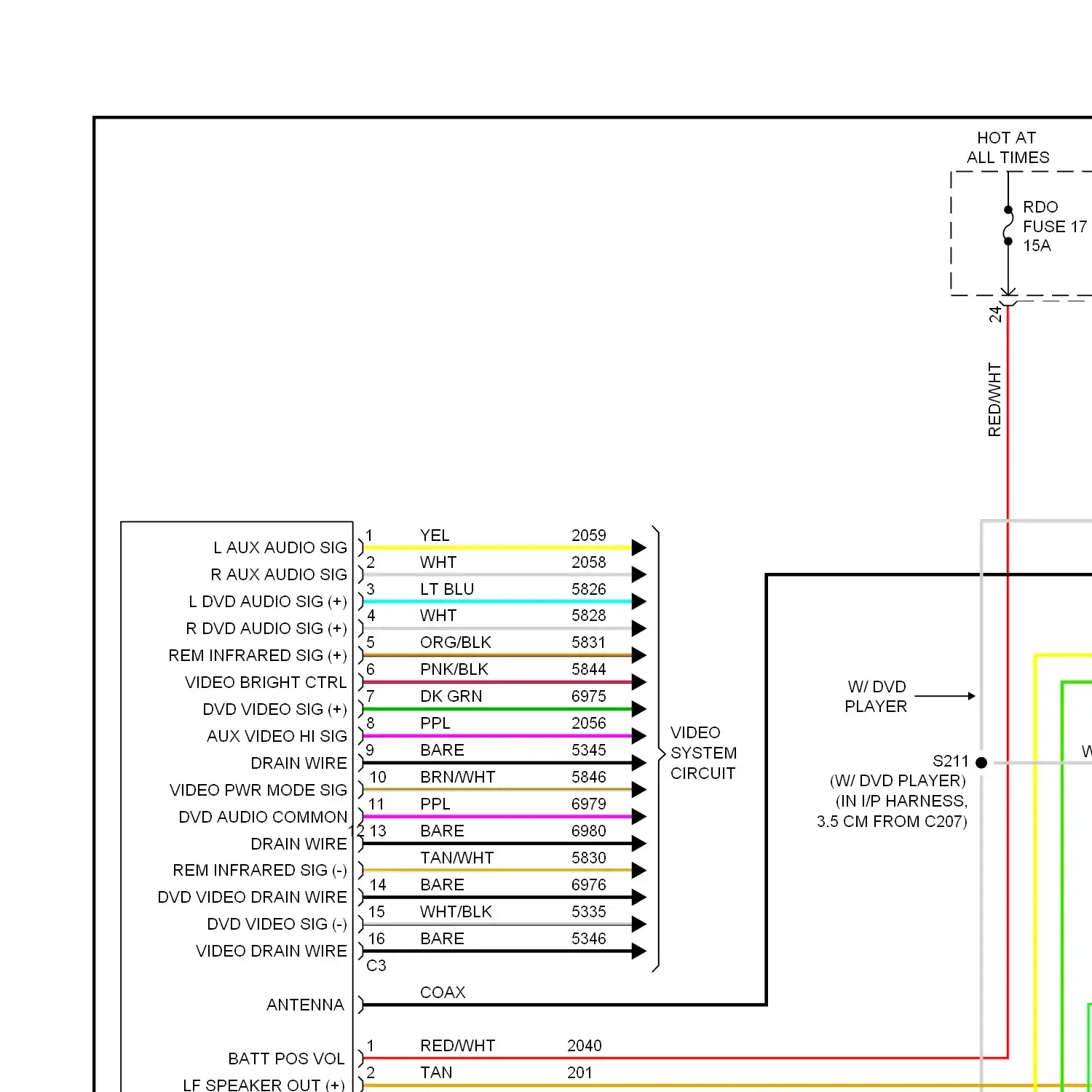This screenshot has height=1092, width=1092.
Task: Click circuit number 6975
Action: point(589,696)
